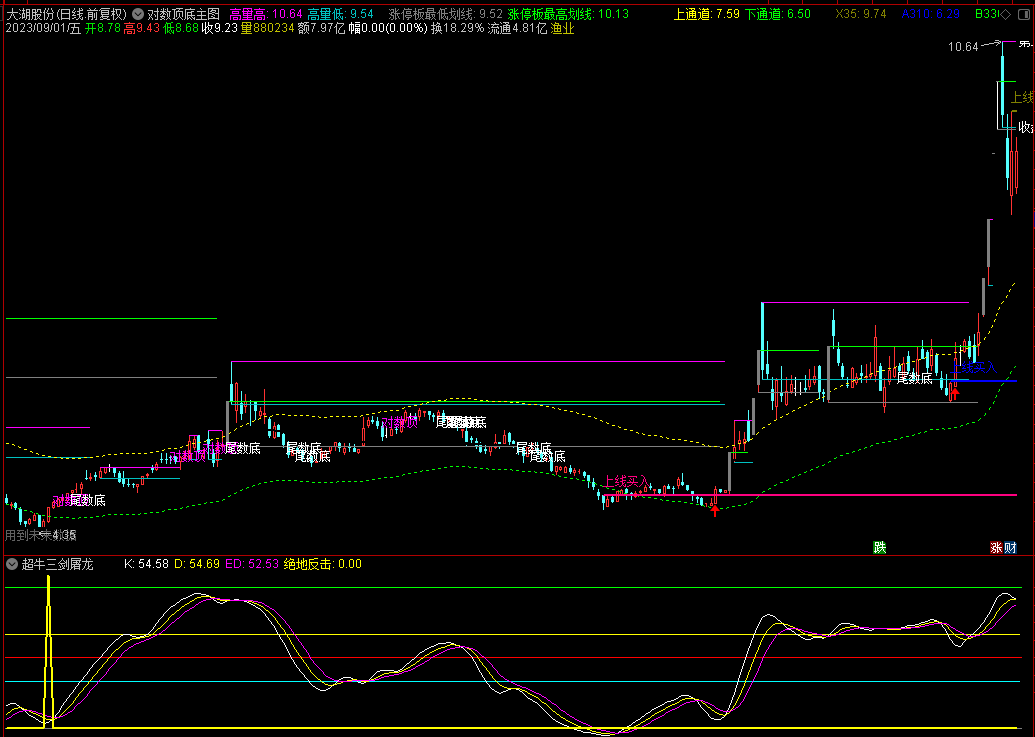1035x737 pixels.
Task: Click the 绝地反击 0.00 indicator value
Action: point(323,564)
